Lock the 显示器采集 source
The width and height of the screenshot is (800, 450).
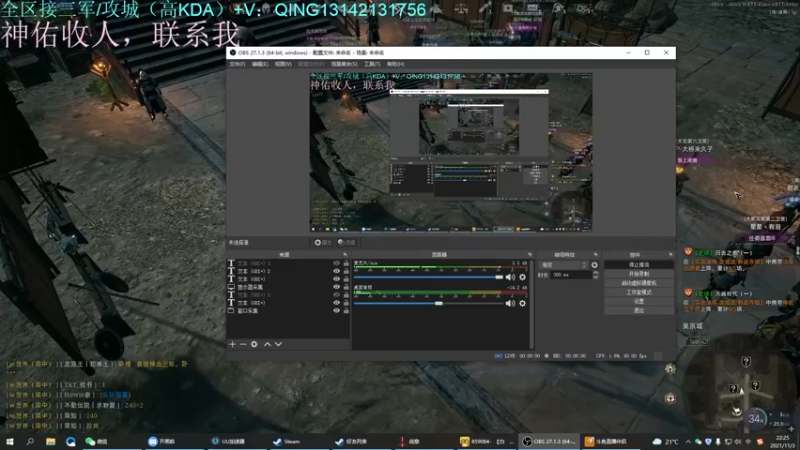[x=346, y=287]
